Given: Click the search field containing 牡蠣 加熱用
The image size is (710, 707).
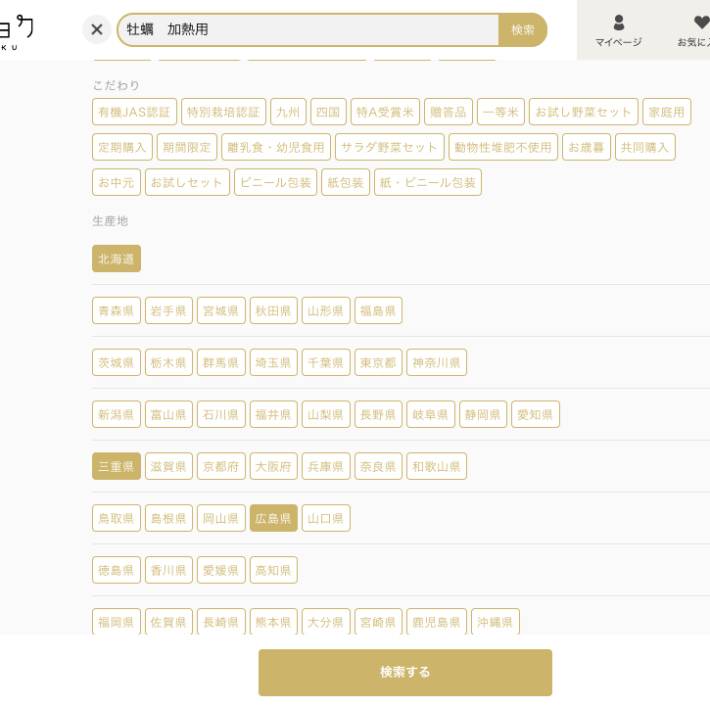Looking at the screenshot, I should pyautogui.click(x=308, y=30).
